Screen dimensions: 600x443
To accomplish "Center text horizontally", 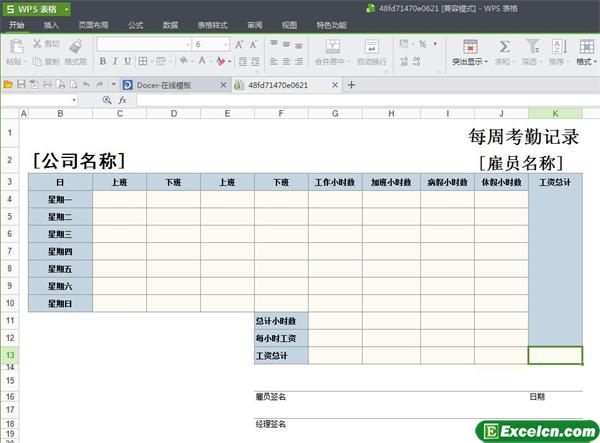I will (286, 61).
